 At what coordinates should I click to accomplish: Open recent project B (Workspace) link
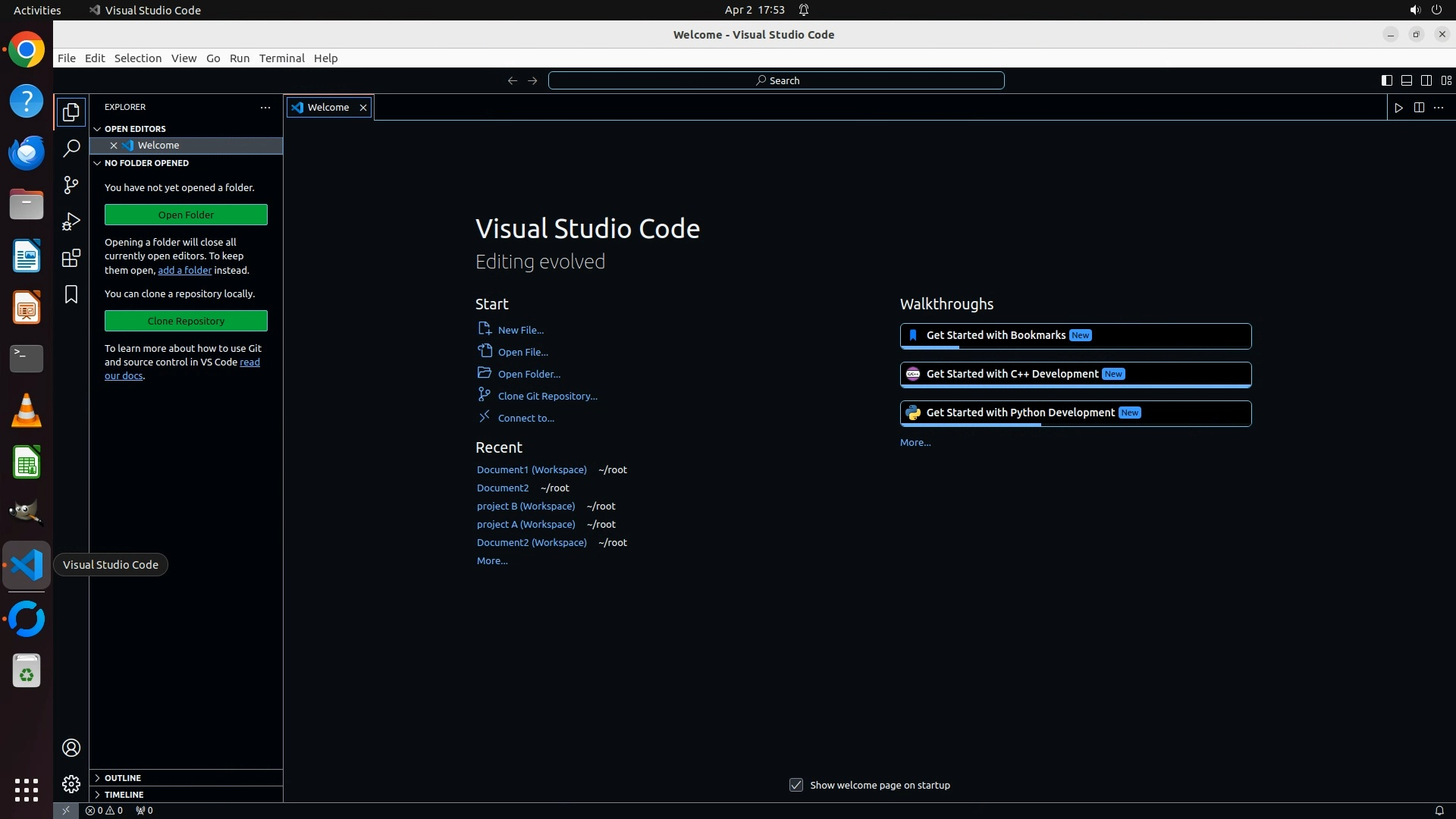click(526, 506)
